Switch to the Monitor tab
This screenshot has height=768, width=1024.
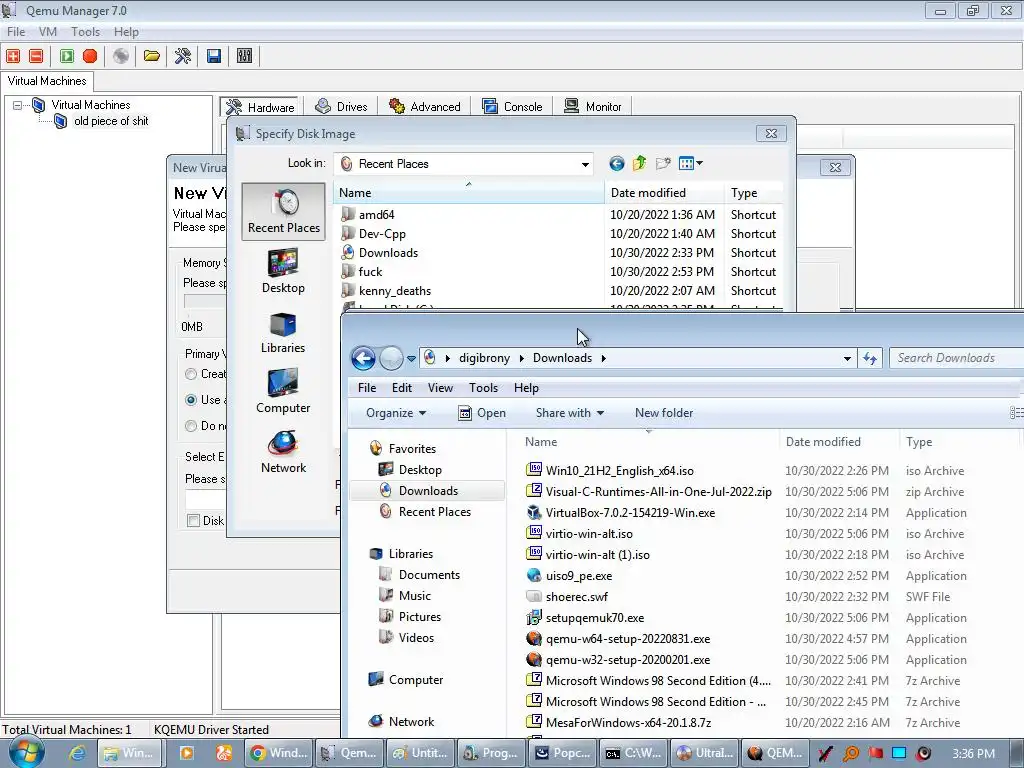coord(593,106)
